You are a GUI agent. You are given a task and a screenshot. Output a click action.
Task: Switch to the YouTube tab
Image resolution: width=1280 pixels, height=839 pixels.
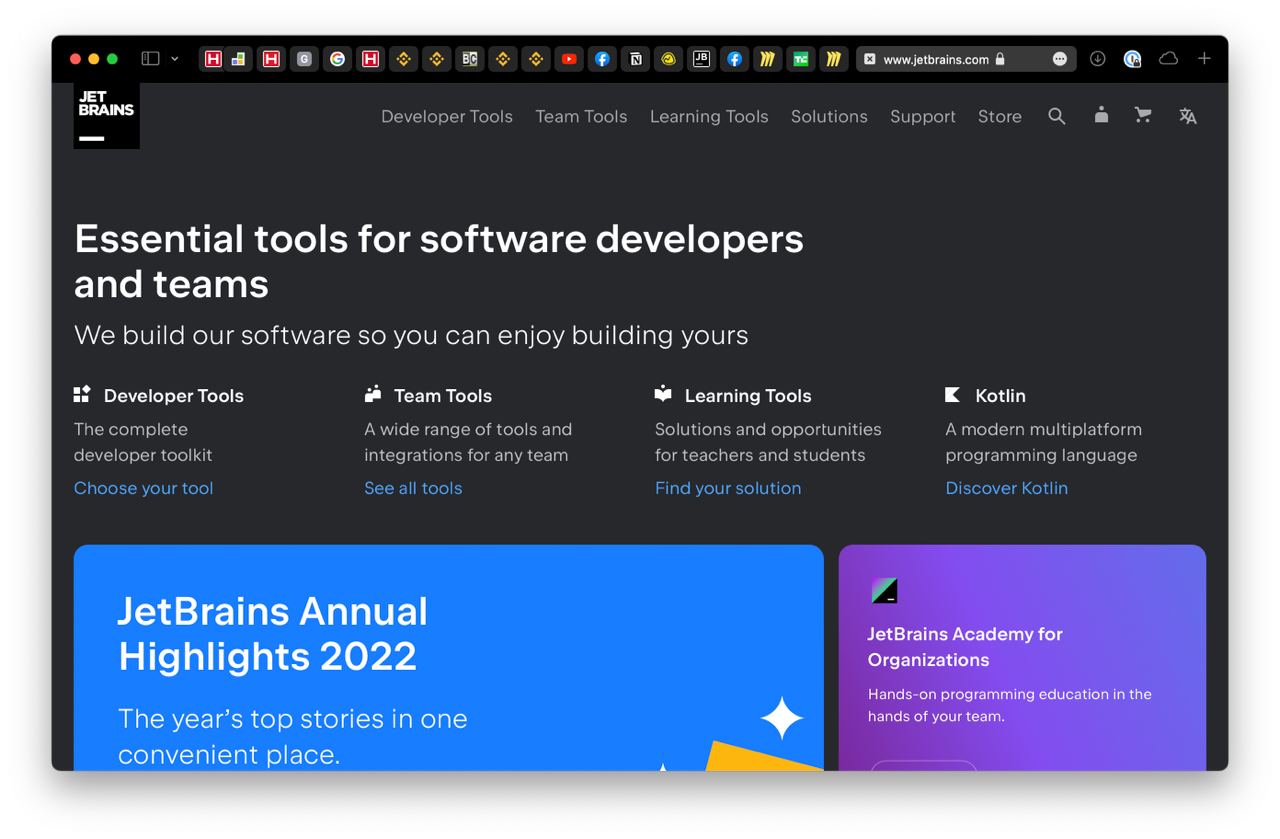point(569,59)
